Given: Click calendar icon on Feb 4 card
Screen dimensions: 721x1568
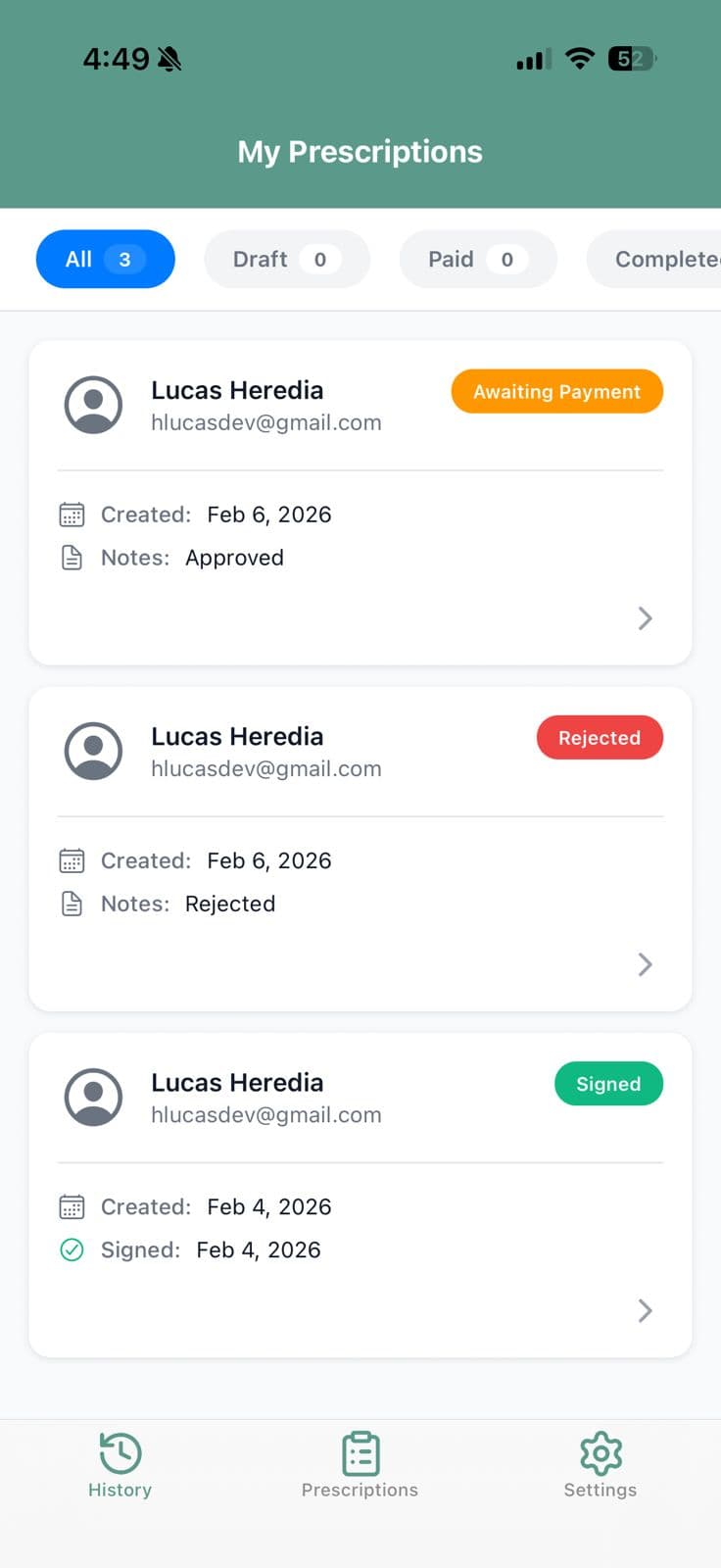Looking at the screenshot, I should tap(72, 1206).
